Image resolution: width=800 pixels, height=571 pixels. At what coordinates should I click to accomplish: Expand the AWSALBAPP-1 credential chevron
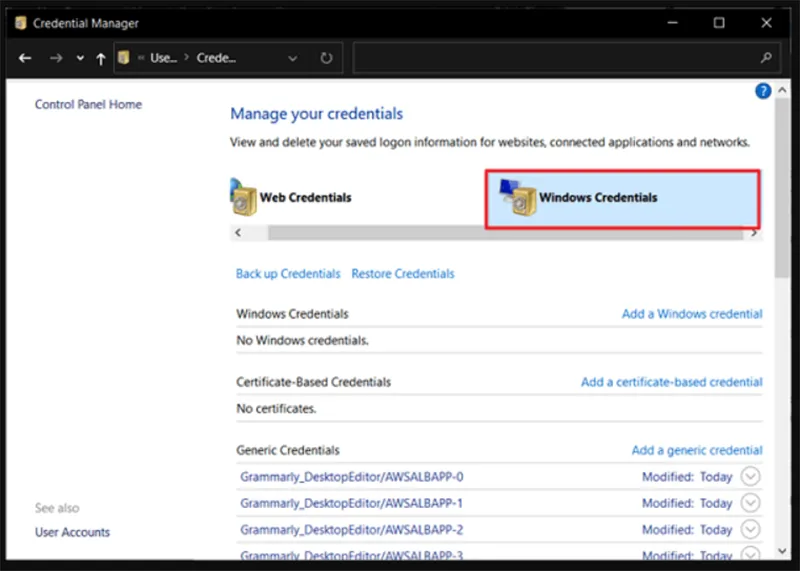click(750, 503)
